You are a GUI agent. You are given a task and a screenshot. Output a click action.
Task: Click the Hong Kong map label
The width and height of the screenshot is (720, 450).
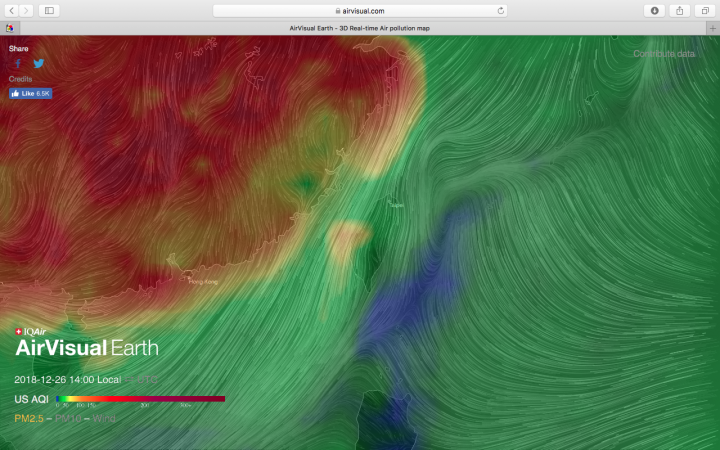pos(203,281)
